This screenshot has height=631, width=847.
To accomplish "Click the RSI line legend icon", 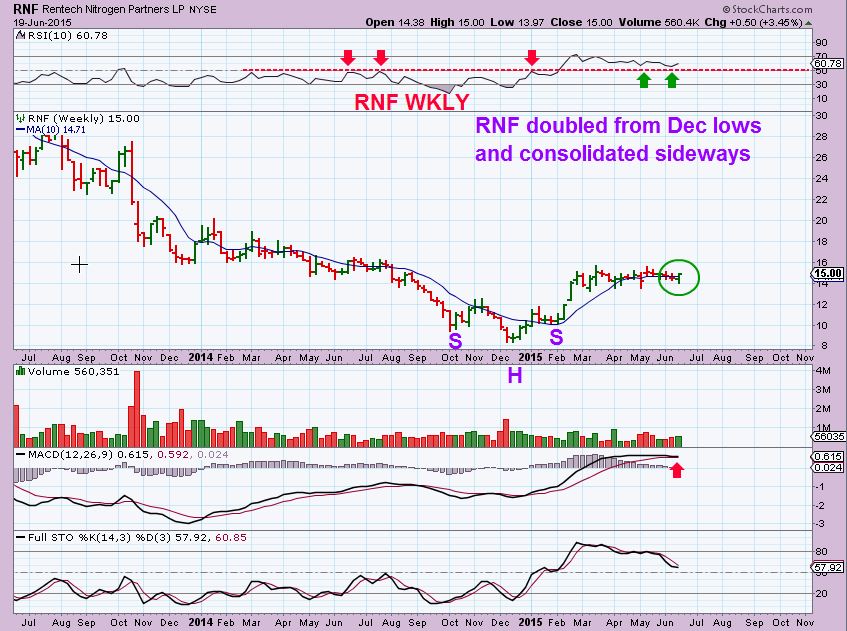I will coord(20,36).
